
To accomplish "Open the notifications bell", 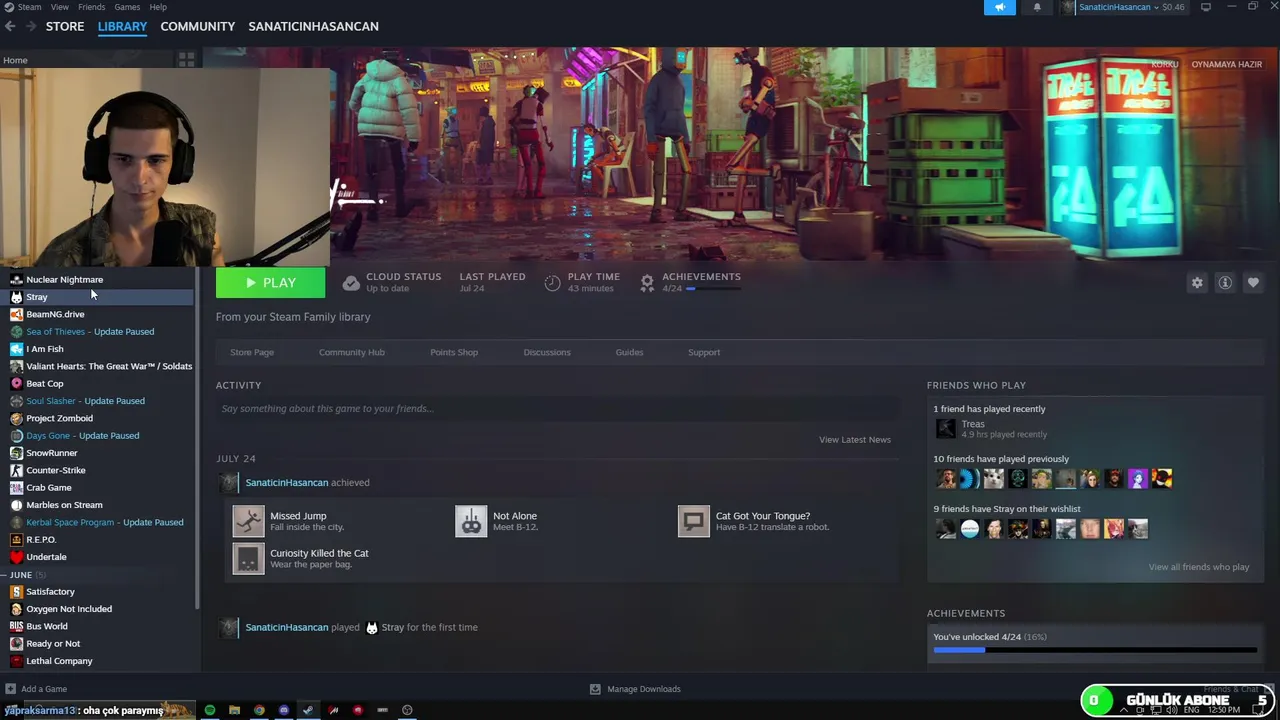I will pos(1037,7).
